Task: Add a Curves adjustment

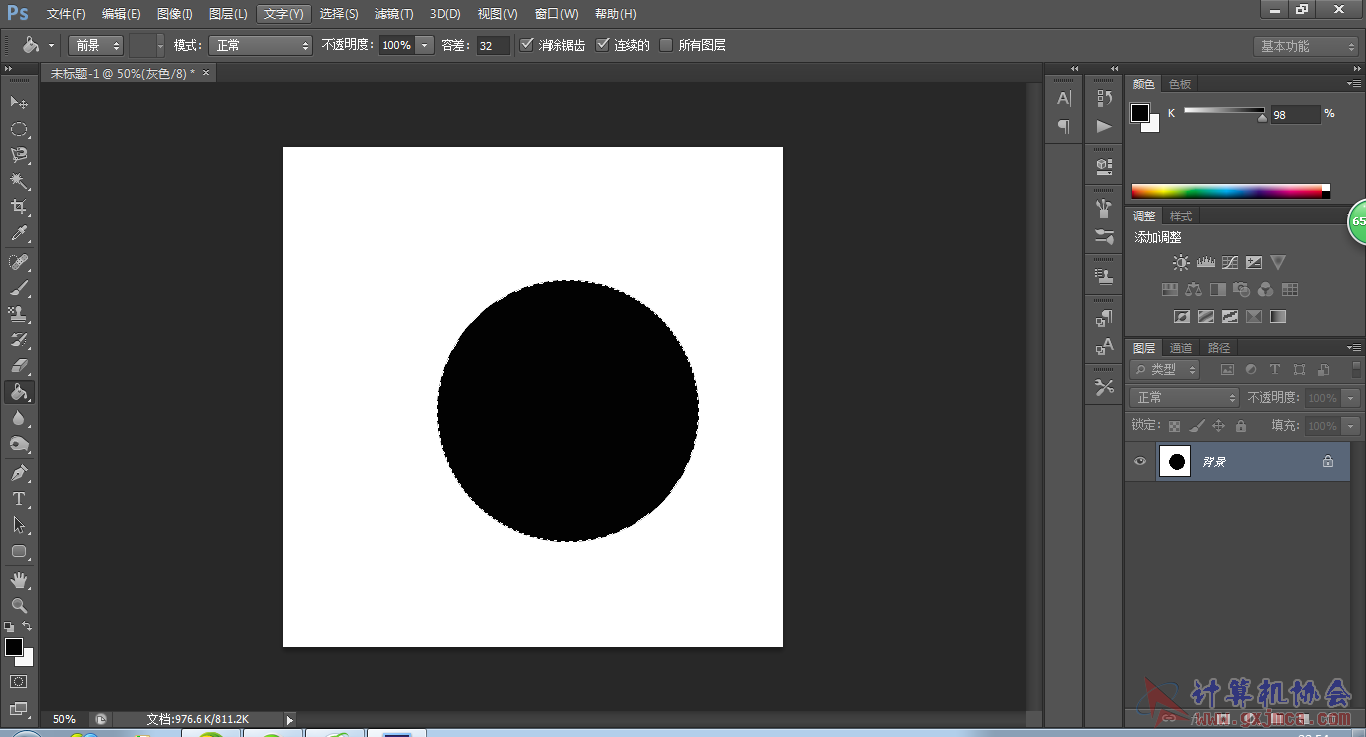Action: coord(1229,263)
